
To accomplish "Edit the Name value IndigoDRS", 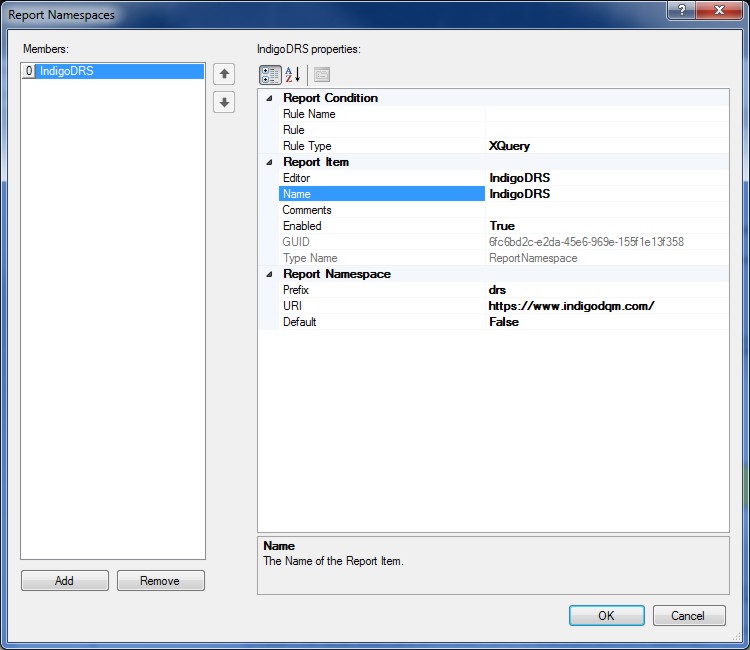I will coord(605,194).
